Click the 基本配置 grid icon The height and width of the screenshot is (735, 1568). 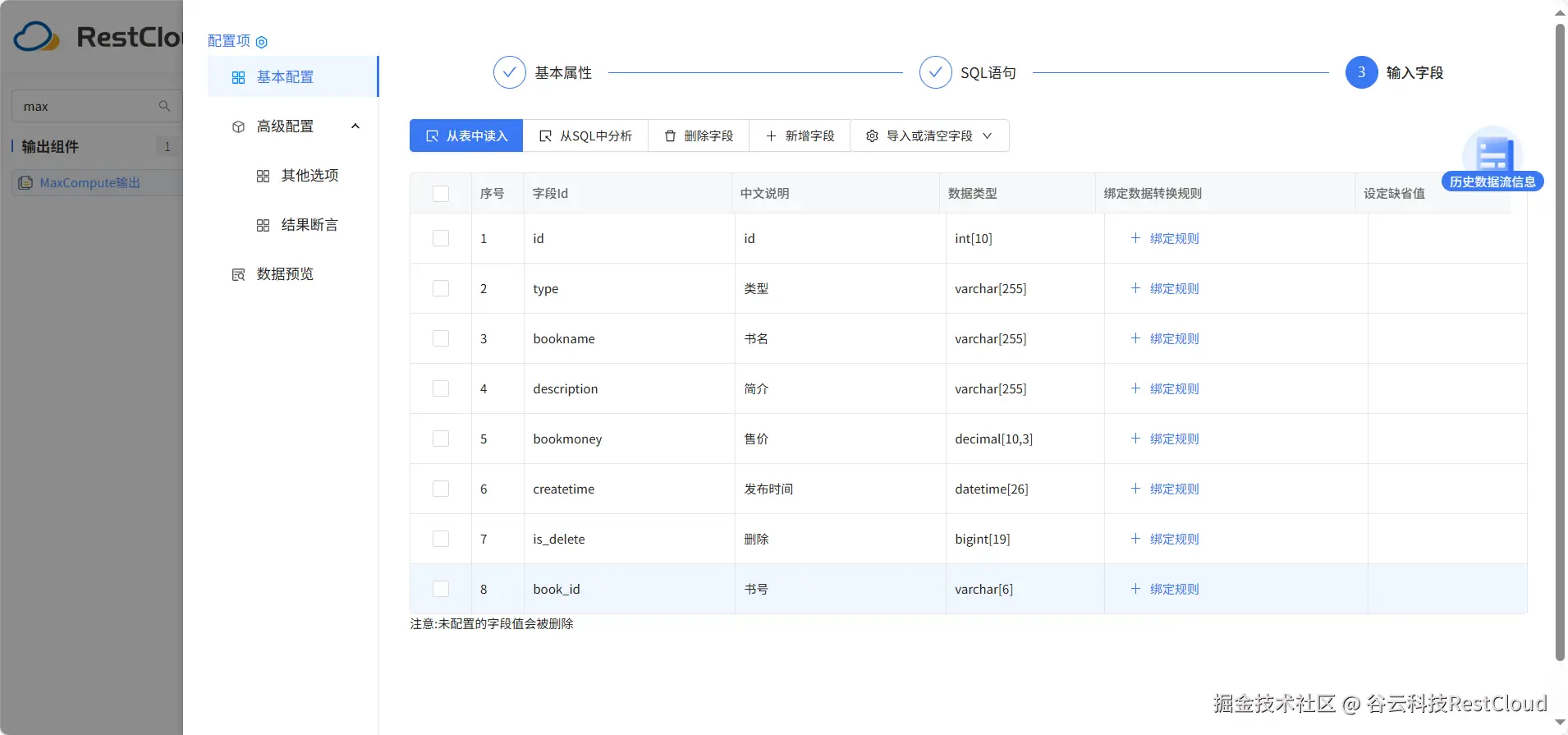[x=238, y=77]
